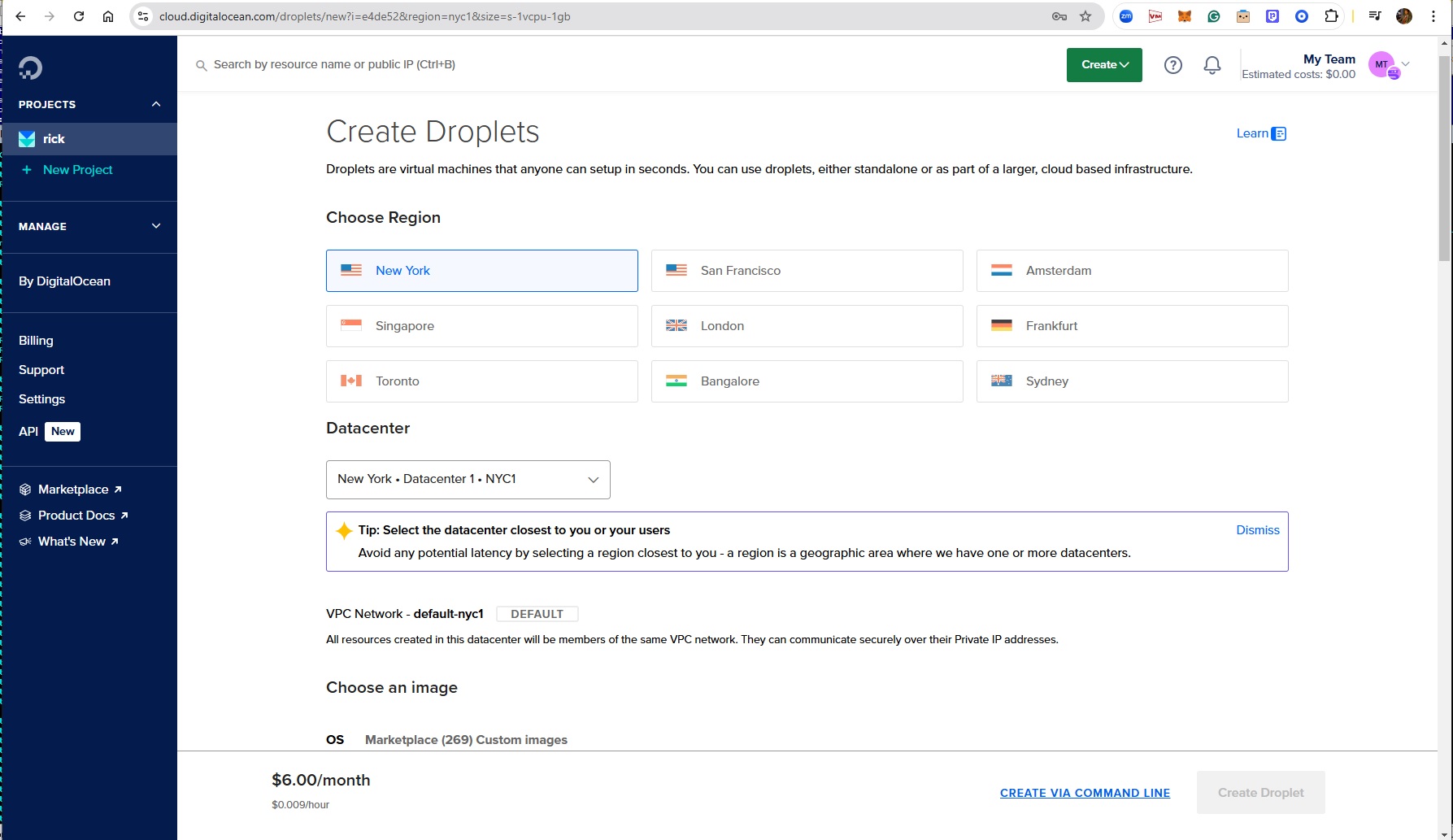
Task: Select the Frankfurt region
Action: click(x=1133, y=326)
